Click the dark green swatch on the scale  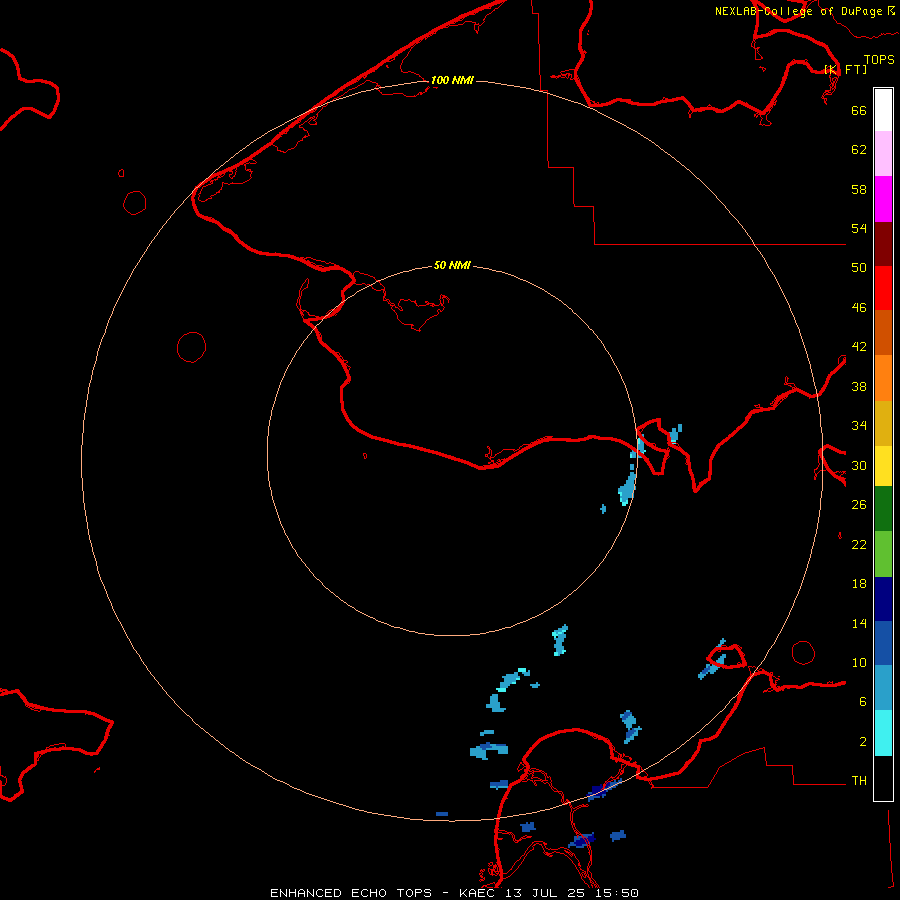click(x=883, y=509)
